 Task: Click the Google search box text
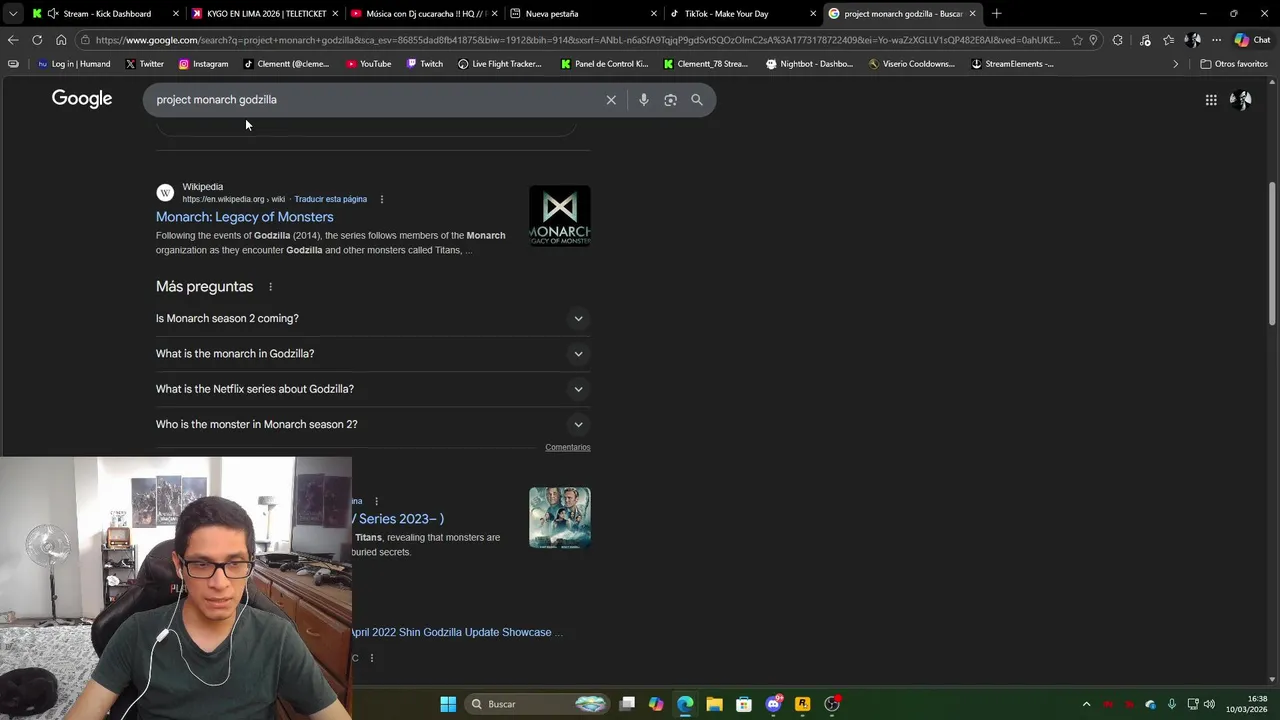coord(216,100)
